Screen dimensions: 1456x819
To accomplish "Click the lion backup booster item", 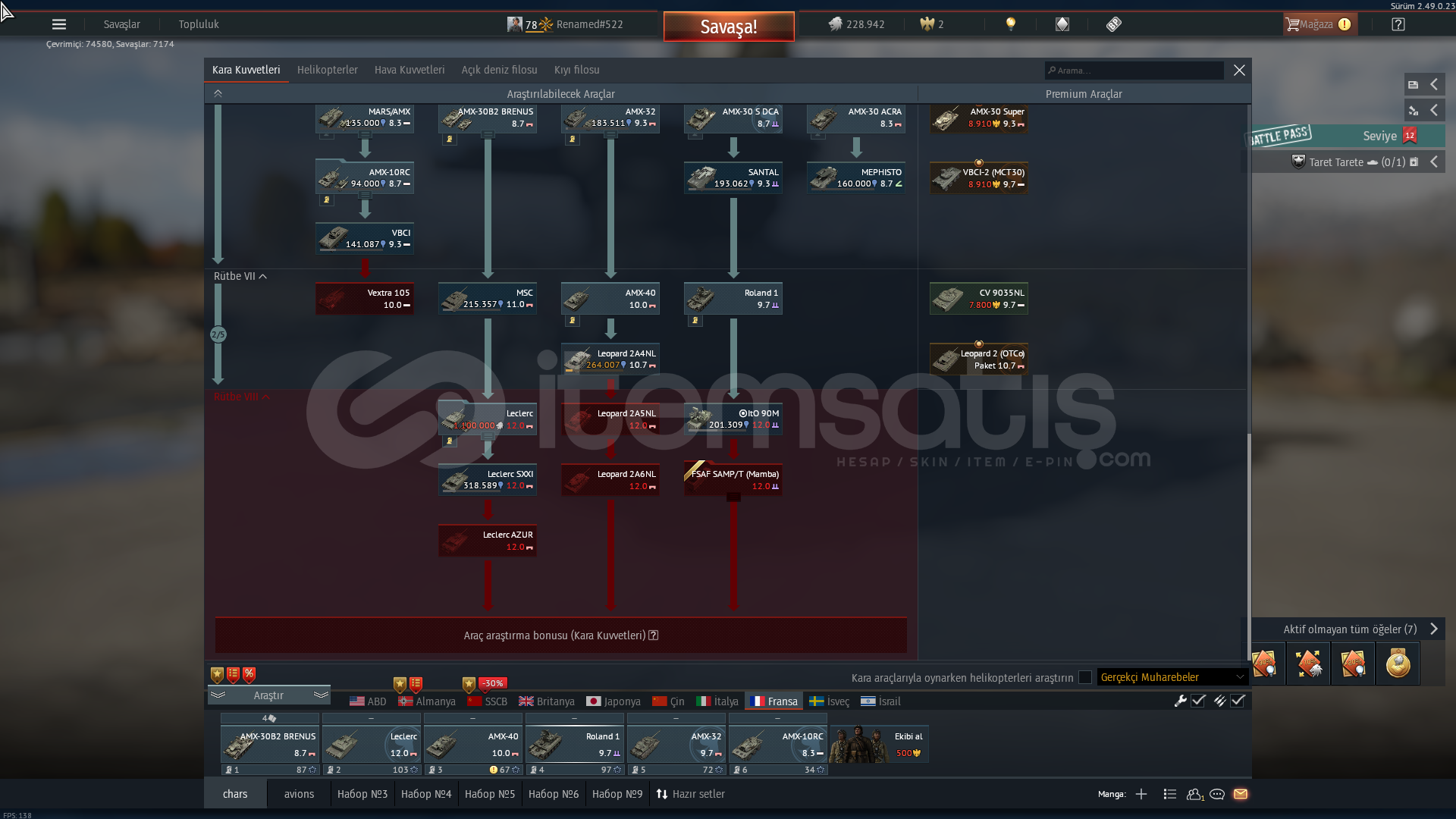I will (x=1308, y=664).
